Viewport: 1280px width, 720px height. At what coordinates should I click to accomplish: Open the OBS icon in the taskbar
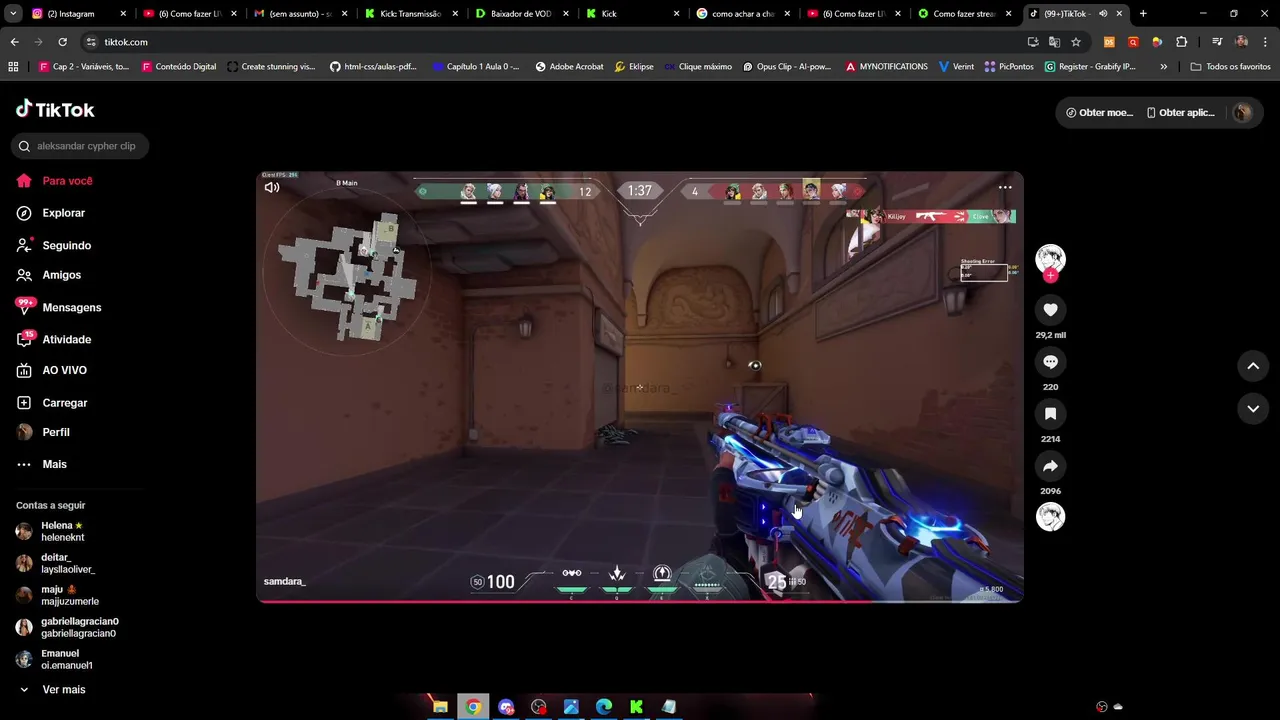click(x=539, y=707)
